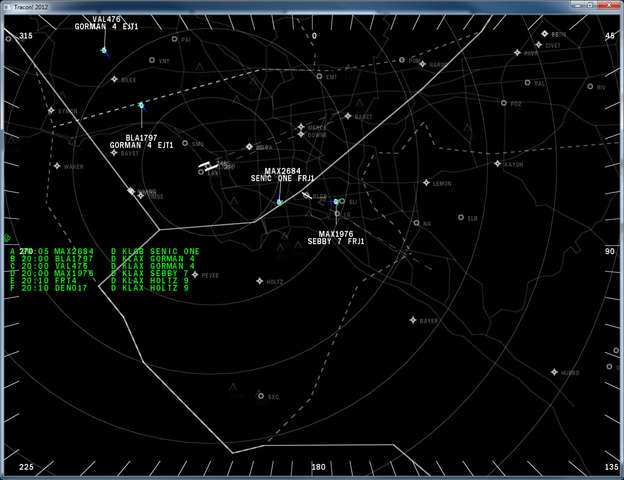Viewport: 624px width, 480px height.
Task: Click the 90 compass bearing label
Action: coord(610,252)
